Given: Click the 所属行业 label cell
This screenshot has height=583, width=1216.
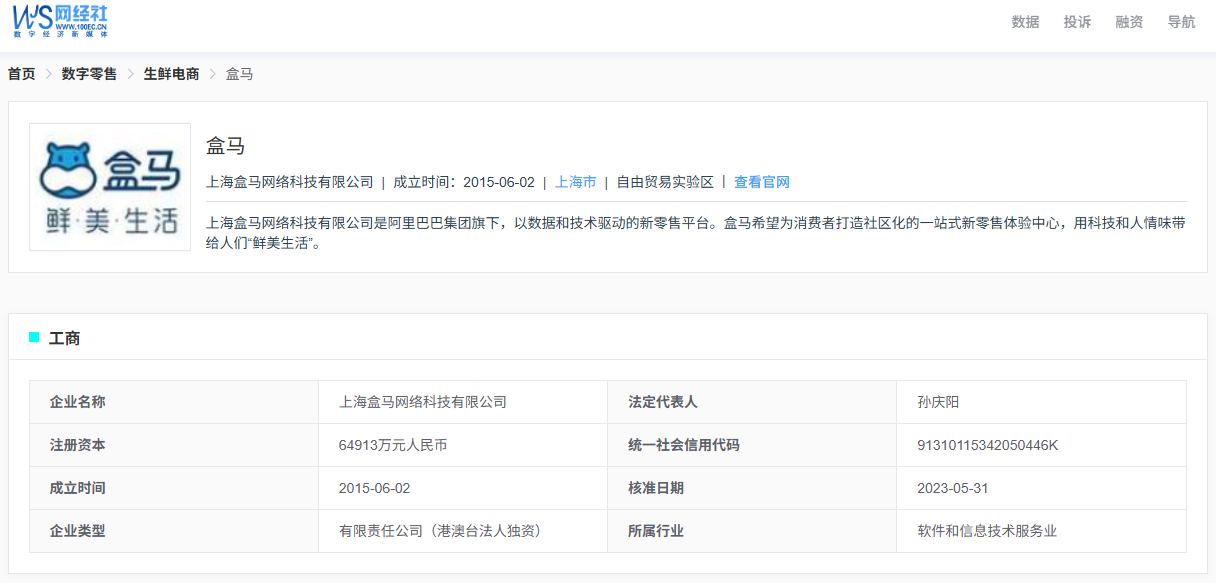Looking at the screenshot, I should tap(752, 531).
